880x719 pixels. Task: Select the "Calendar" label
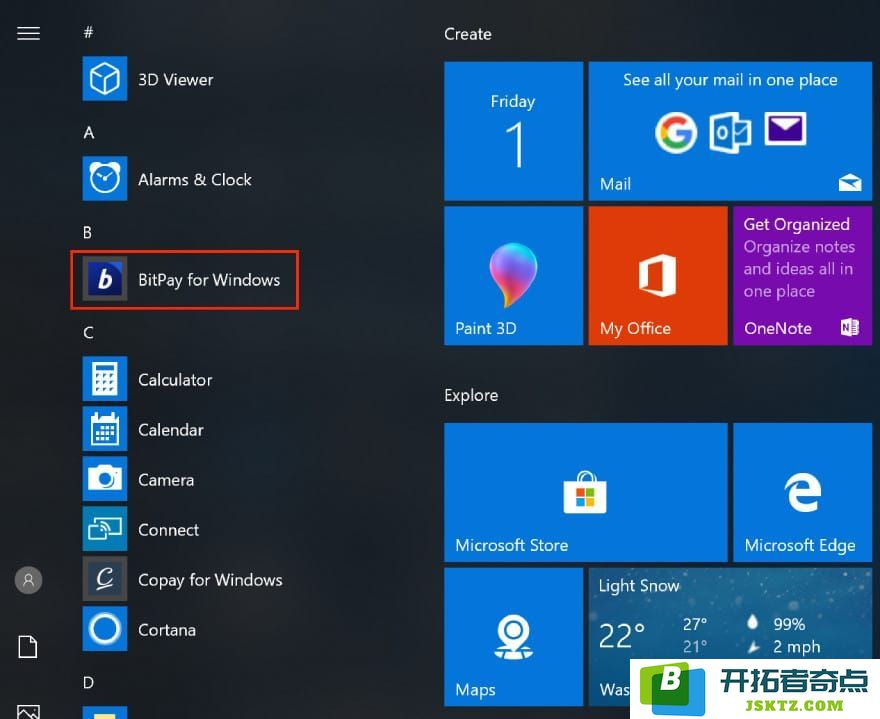[171, 430]
